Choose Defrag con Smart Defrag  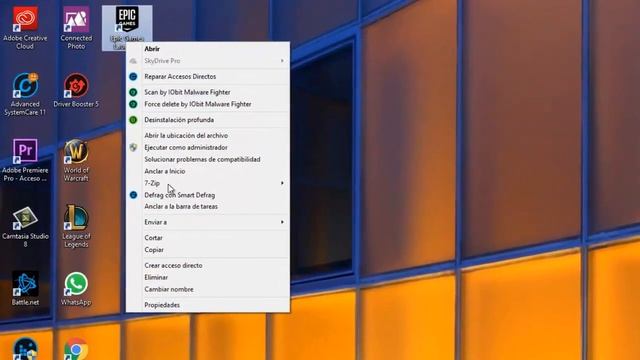point(208,195)
